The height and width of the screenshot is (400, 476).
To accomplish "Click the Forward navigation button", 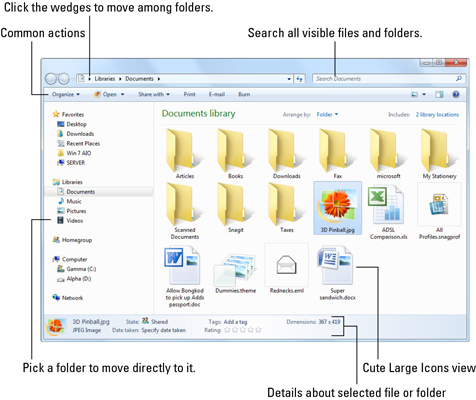I will [63, 79].
